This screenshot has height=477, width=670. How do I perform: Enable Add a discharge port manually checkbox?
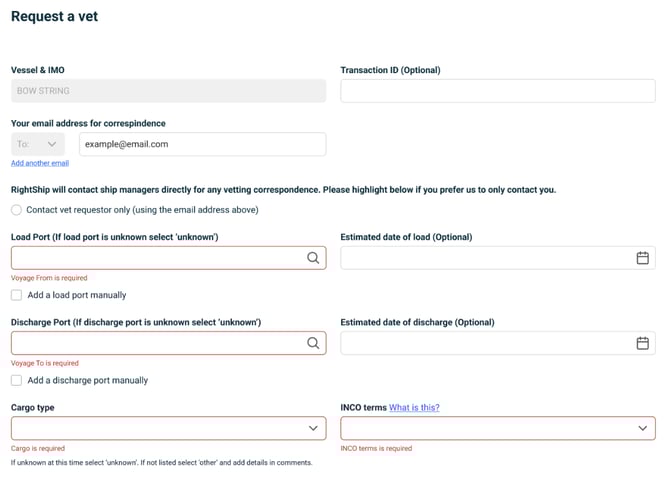[16, 380]
